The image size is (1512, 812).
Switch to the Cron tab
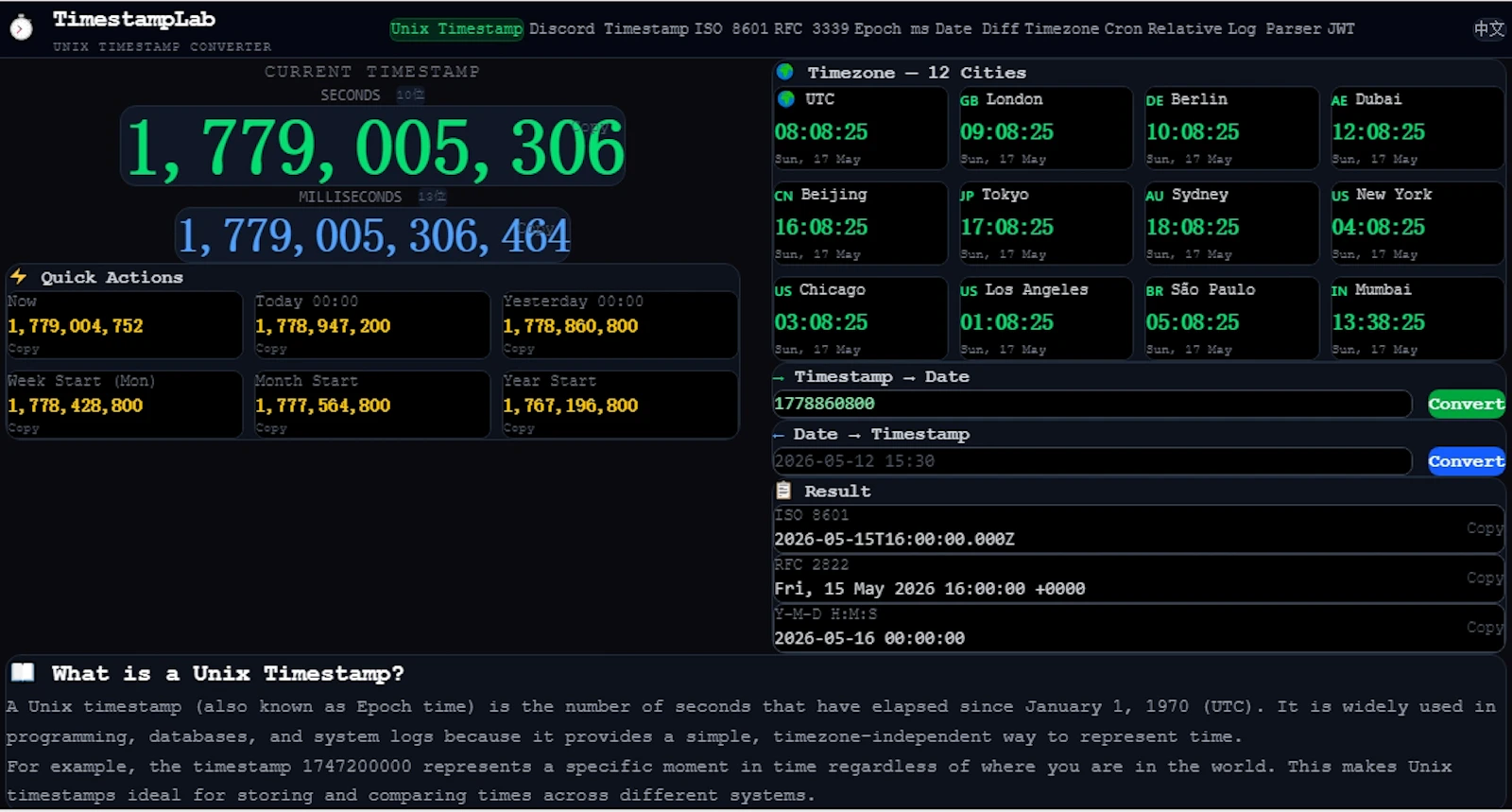point(1123,29)
